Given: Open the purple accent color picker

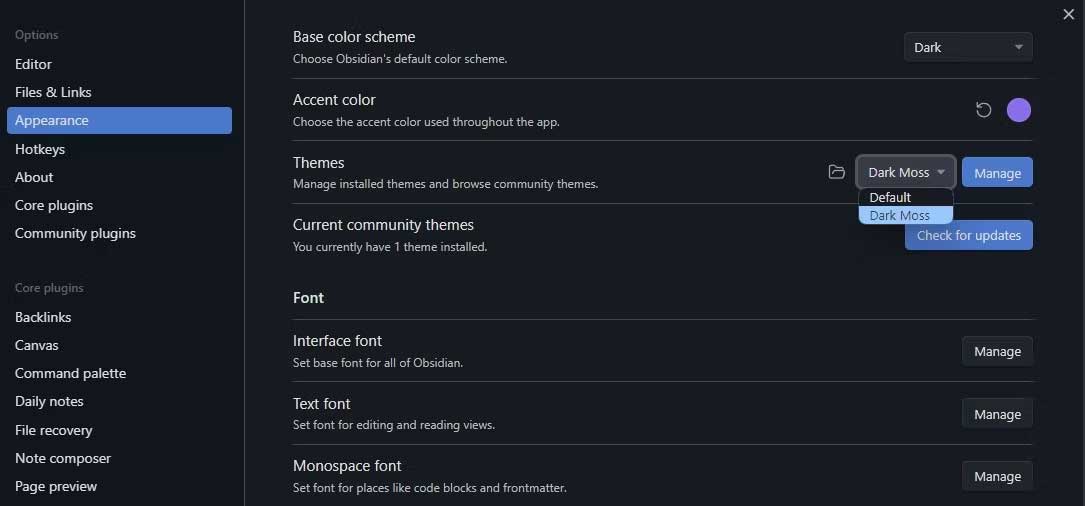Looking at the screenshot, I should pos(1018,110).
